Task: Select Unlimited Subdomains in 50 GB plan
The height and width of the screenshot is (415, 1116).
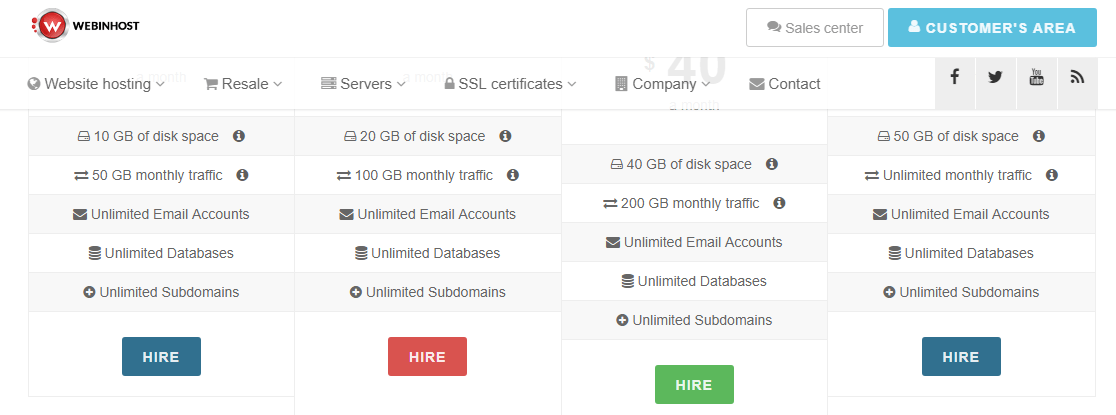Action: coord(969,293)
